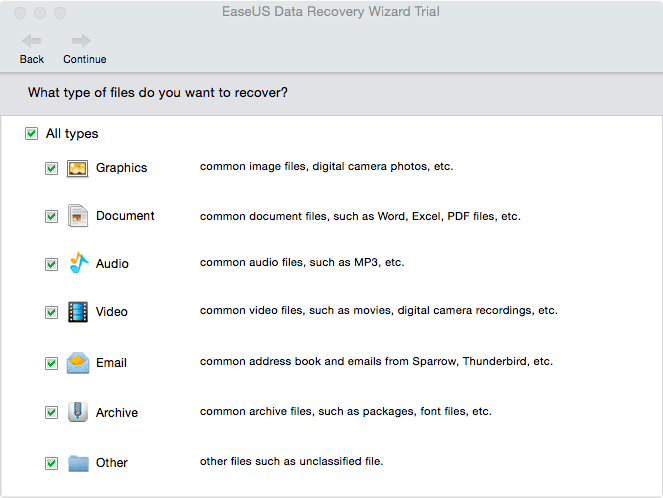Click 'other files such as unclassified file' description
663x498 pixels.
292,461
